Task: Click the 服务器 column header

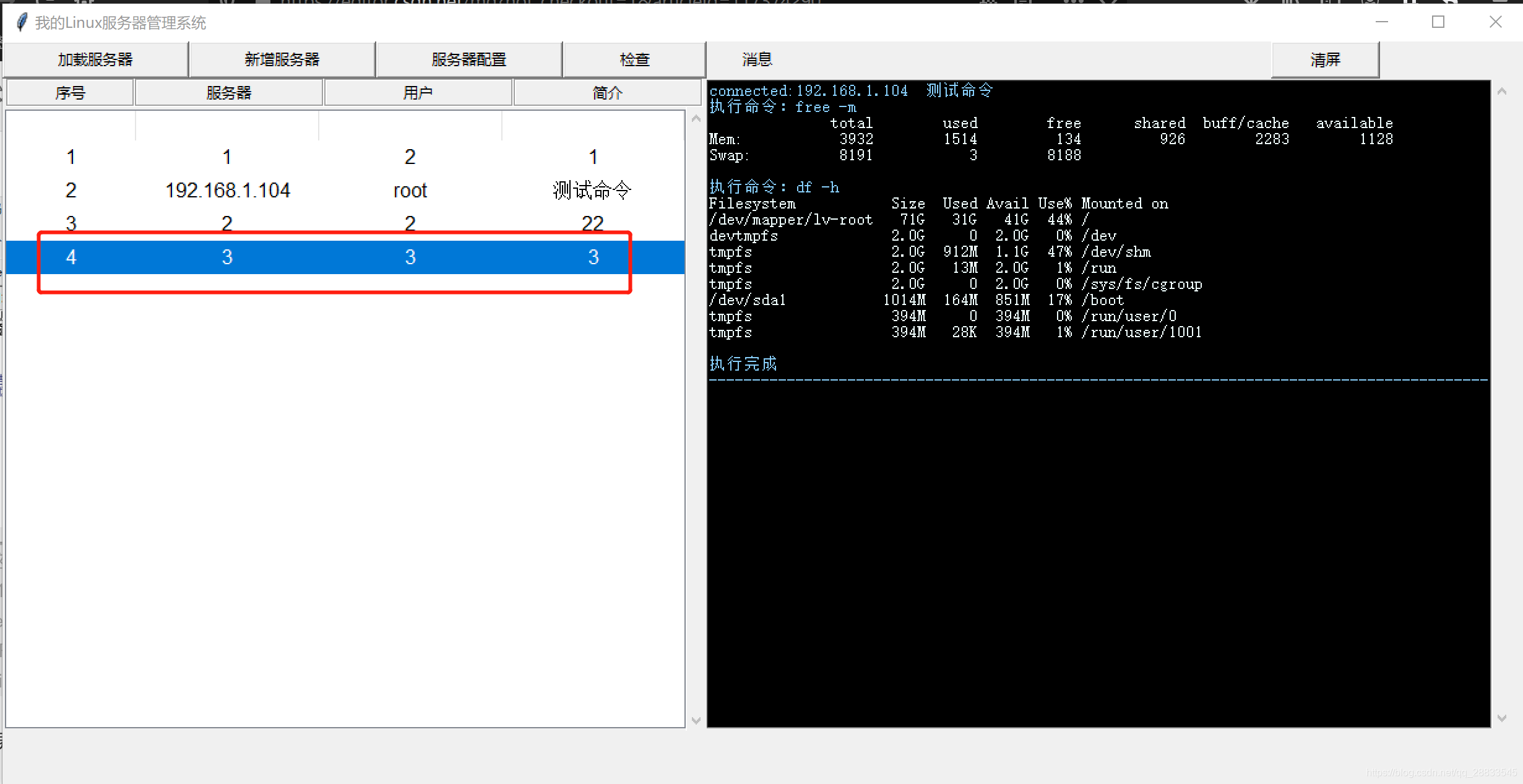Action: tap(228, 93)
